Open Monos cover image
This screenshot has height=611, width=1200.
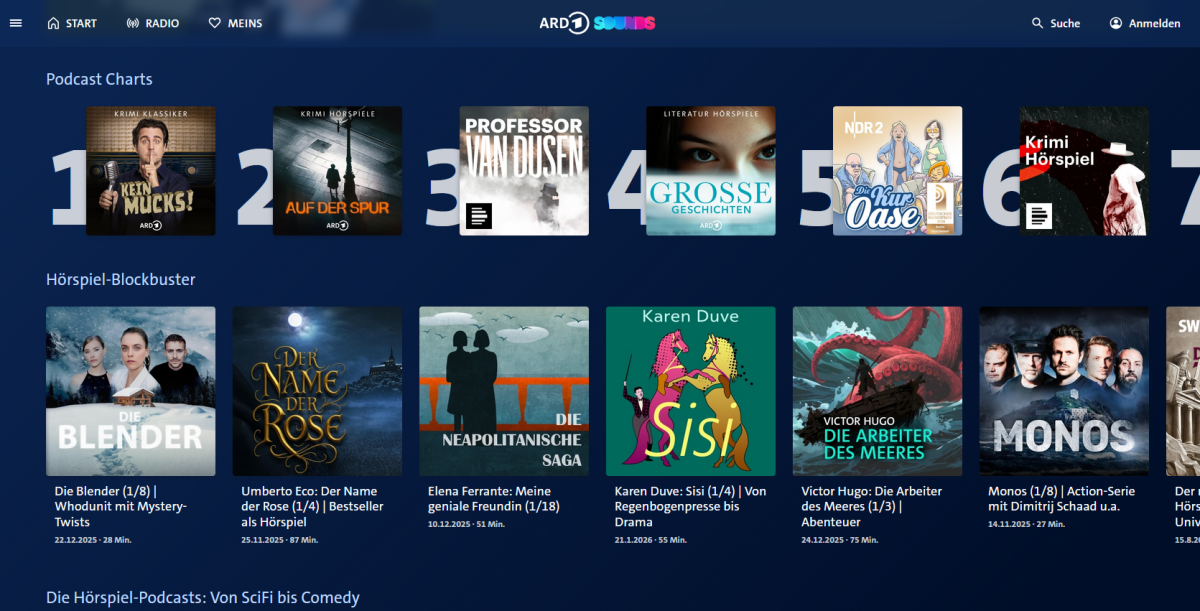1064,391
